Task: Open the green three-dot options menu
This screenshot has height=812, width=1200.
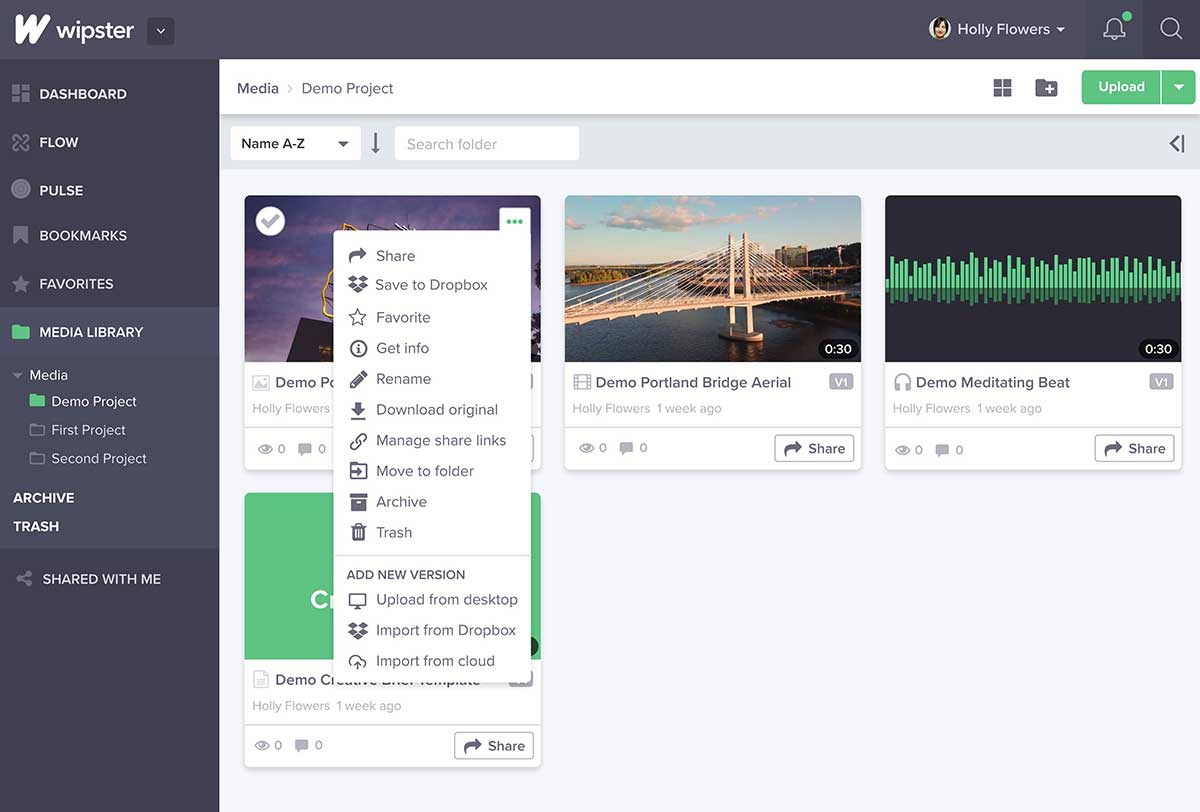Action: [514, 222]
